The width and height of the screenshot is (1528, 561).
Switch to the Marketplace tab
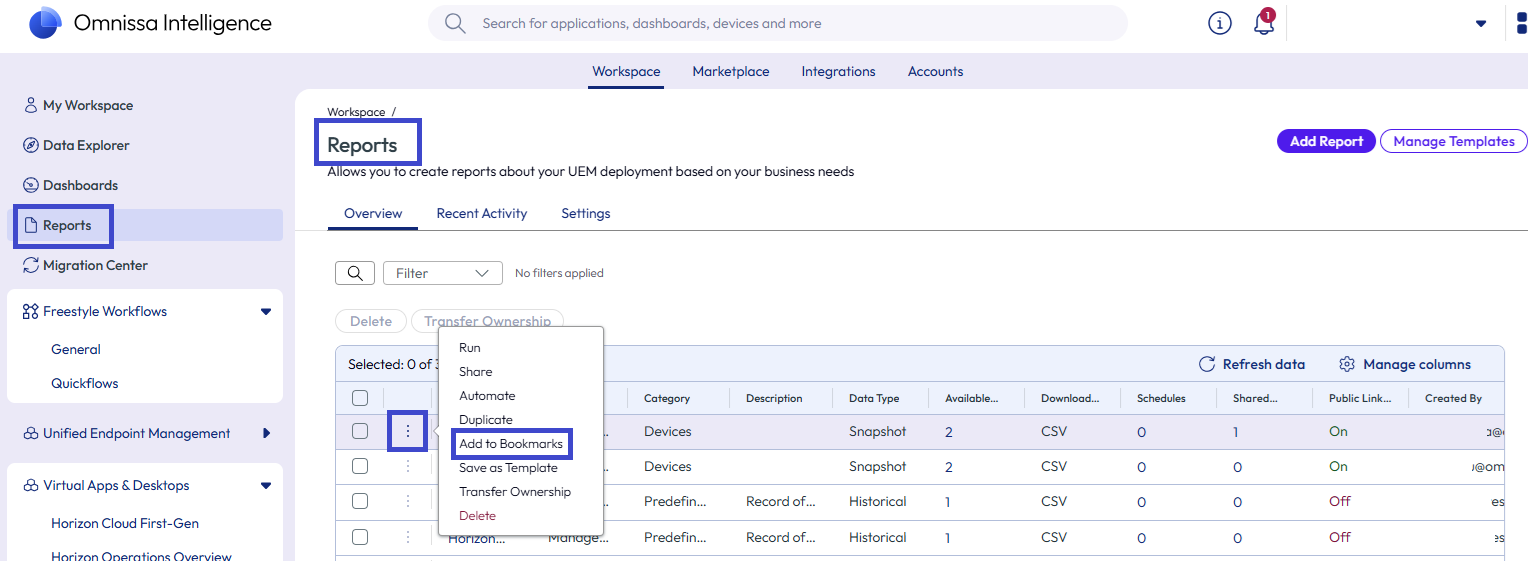click(x=731, y=71)
